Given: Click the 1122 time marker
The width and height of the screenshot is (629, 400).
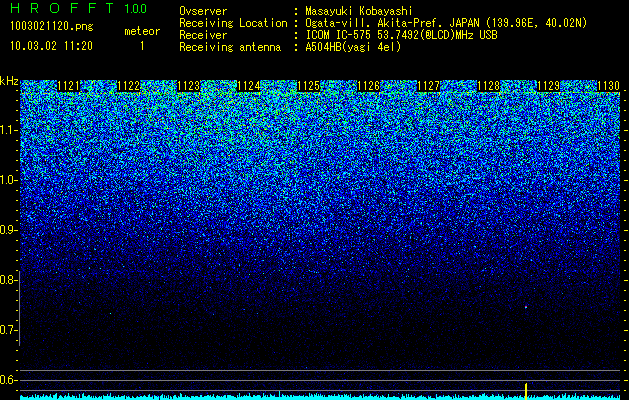Looking at the screenshot, I should click(128, 86).
